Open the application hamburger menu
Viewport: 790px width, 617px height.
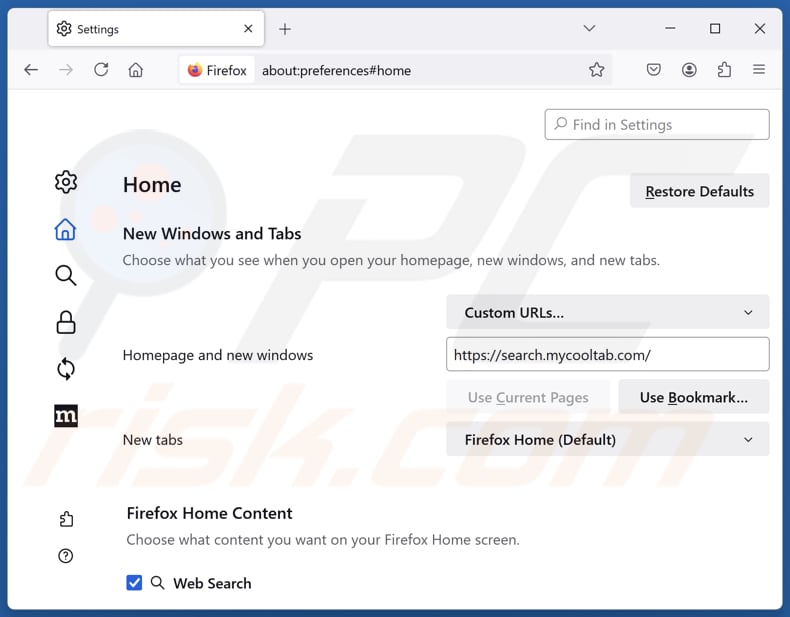[x=759, y=70]
